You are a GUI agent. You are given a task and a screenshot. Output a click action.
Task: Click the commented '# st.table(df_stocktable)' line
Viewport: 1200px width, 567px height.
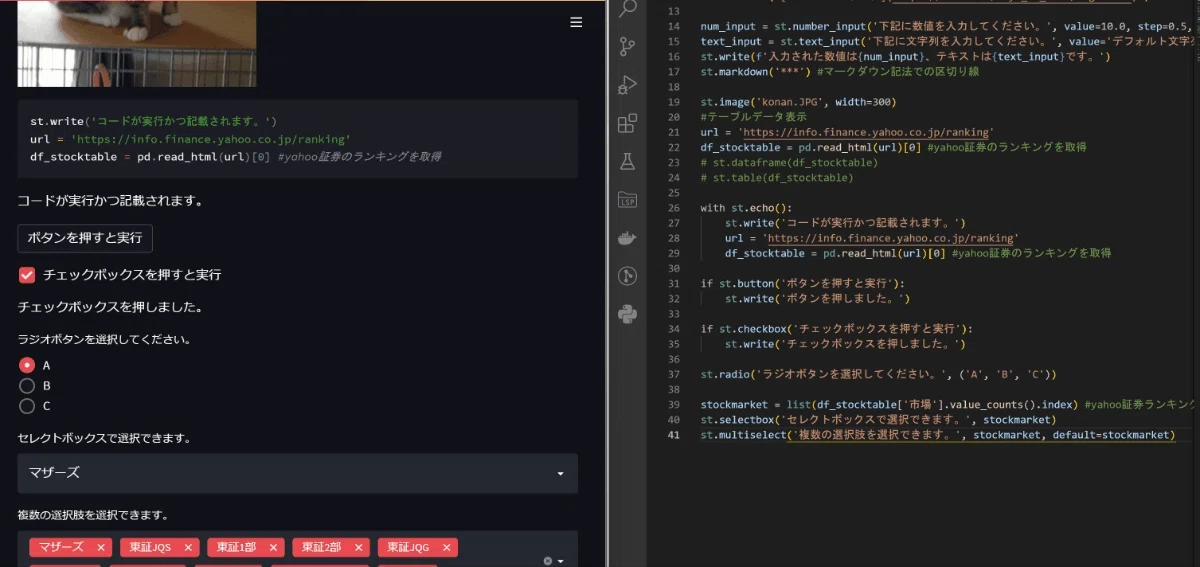point(777,178)
